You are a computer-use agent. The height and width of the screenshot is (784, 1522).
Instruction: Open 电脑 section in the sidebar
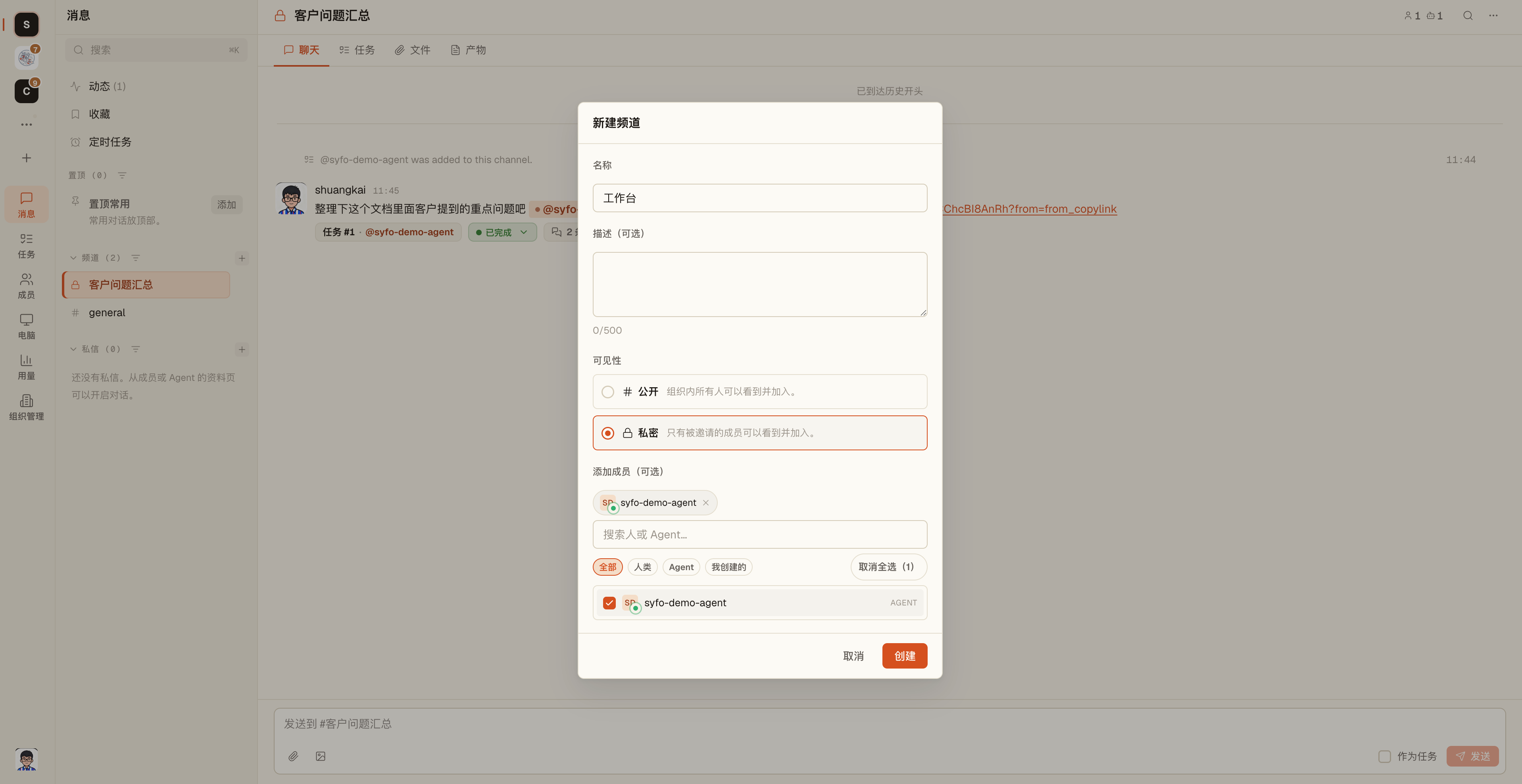26,326
